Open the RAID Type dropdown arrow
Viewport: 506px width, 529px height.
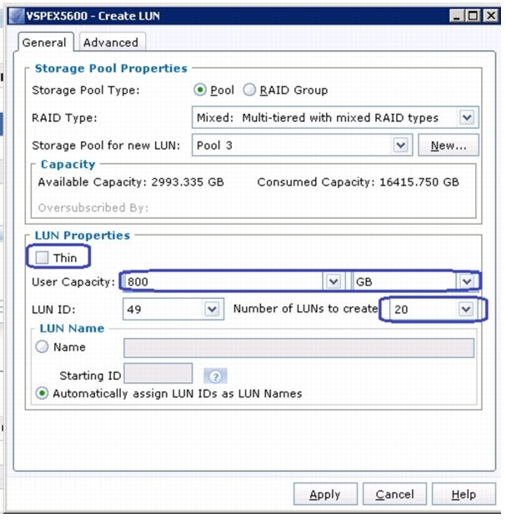coord(467,118)
